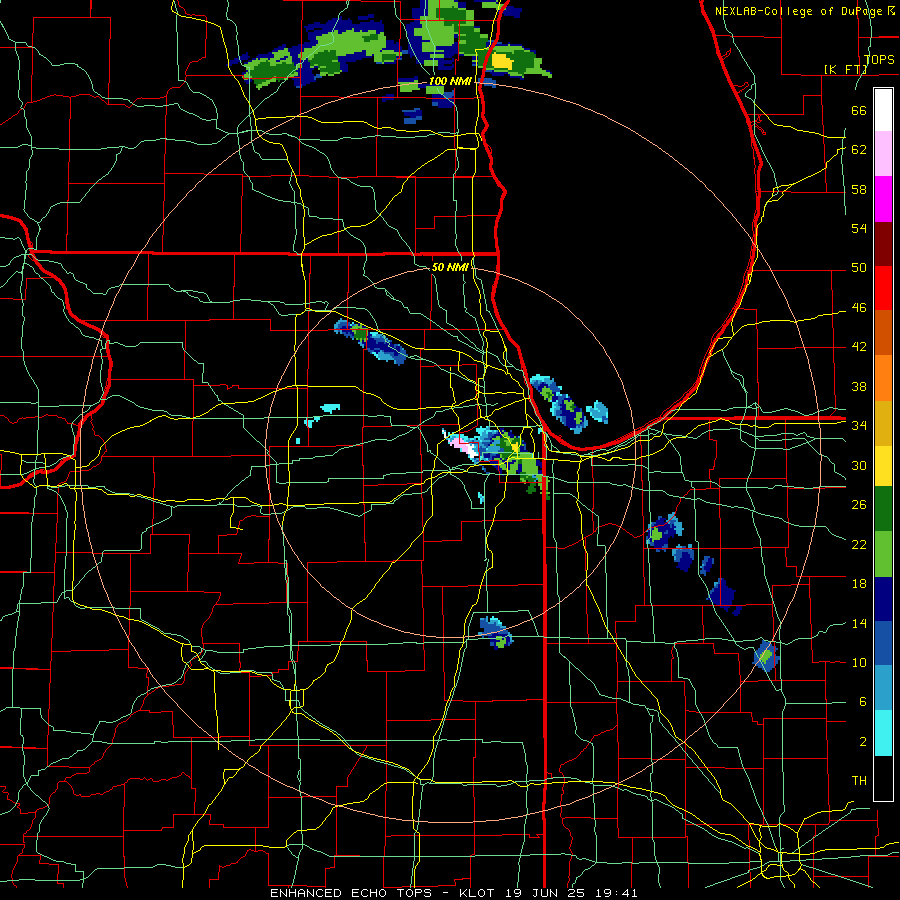The image size is (900, 900).
Task: Click the navy blue legend swatch
Action: 883,599
